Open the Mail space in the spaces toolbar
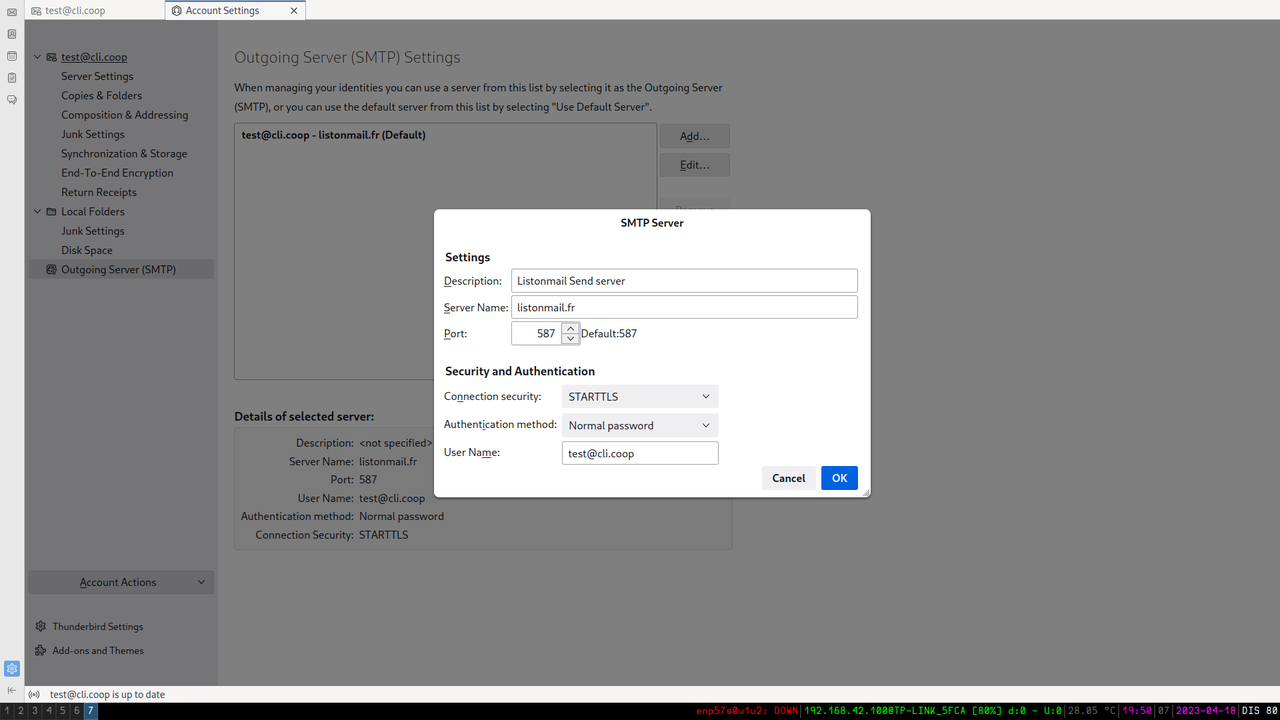The image size is (1280, 720). [12, 12]
